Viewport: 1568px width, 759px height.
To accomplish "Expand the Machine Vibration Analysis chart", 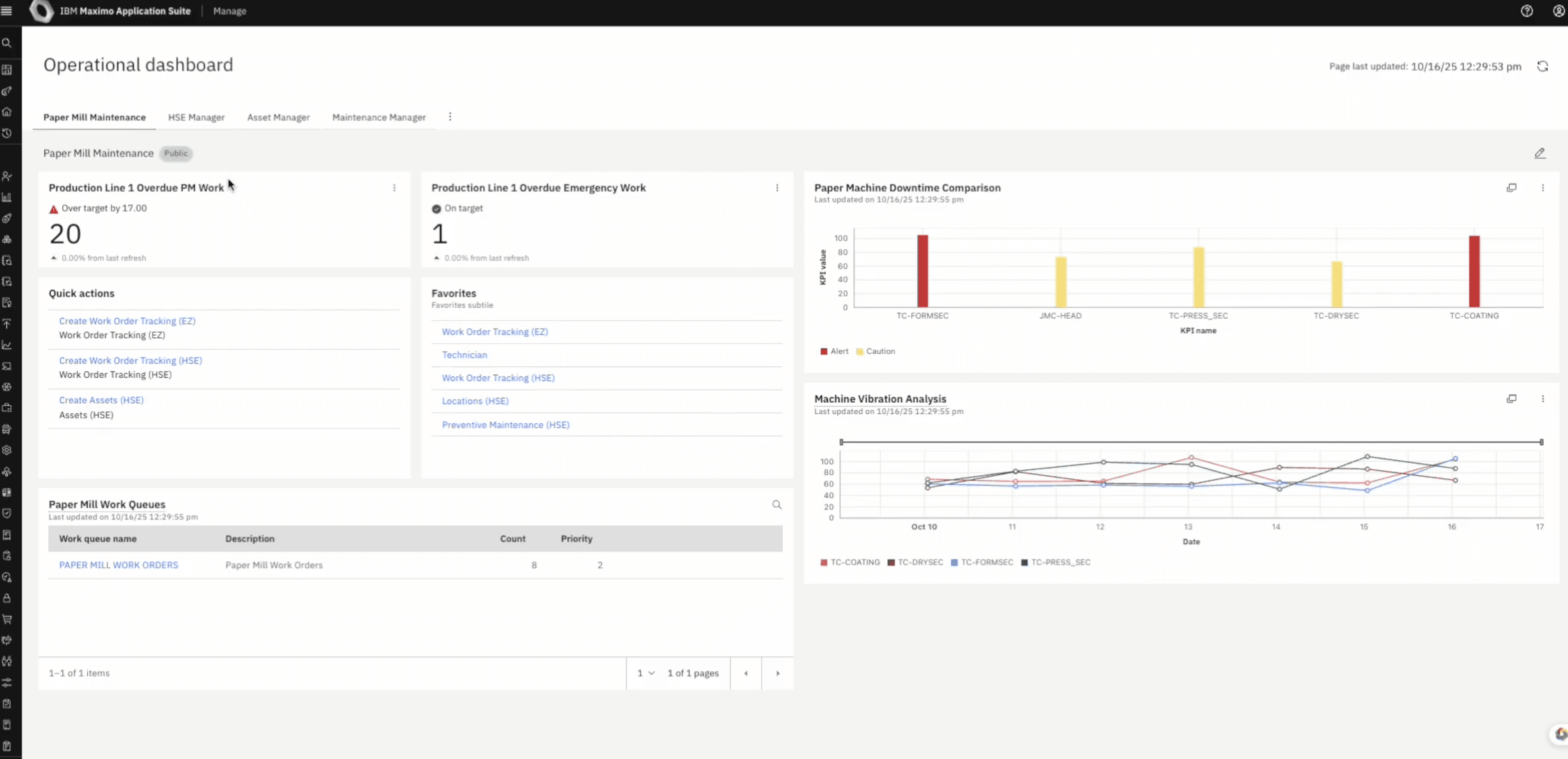I will 1511,399.
